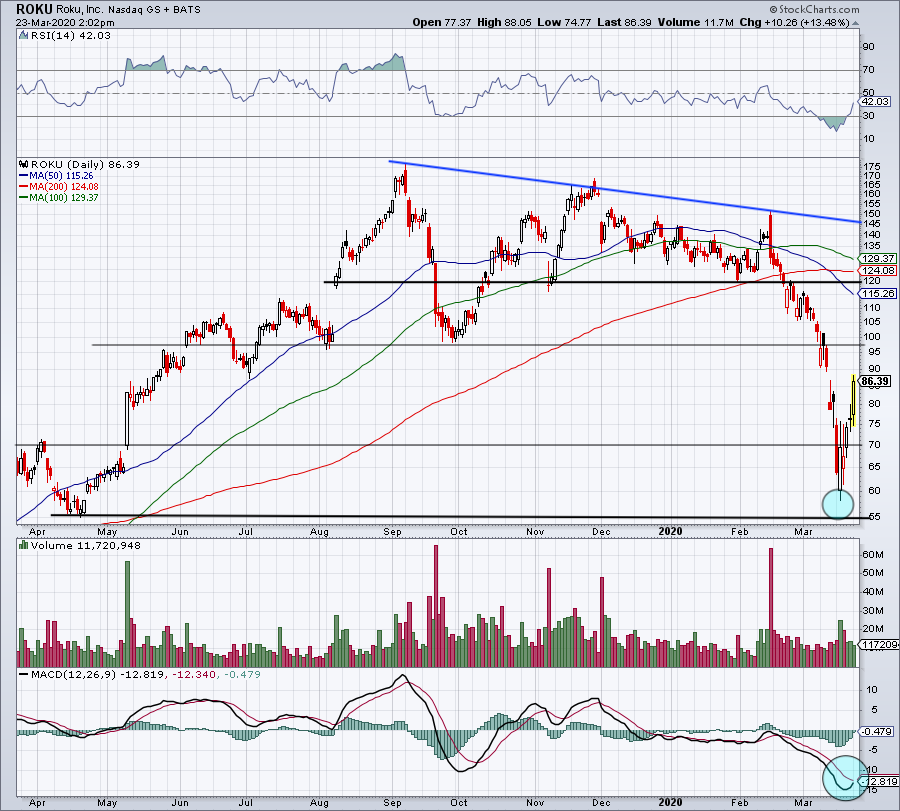The image size is (900, 811).
Task: Click the 124.08 price tag on right axis
Action: 878,270
